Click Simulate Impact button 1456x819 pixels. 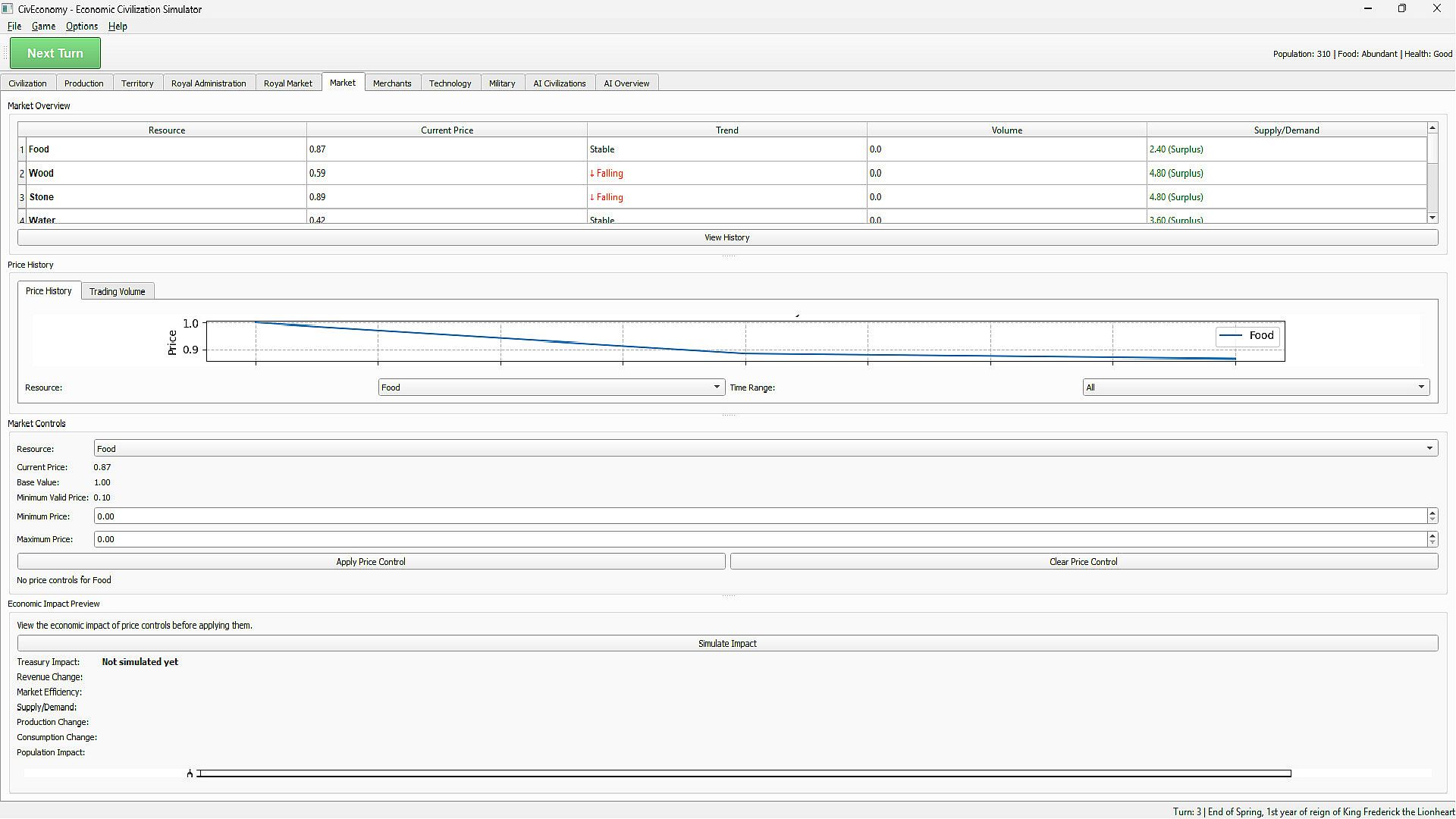726,644
